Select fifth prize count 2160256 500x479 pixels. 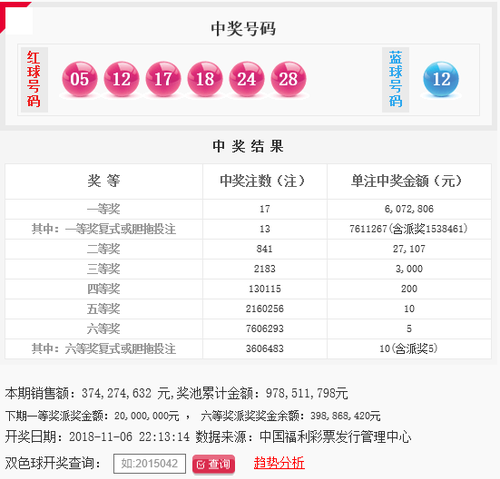(265, 309)
